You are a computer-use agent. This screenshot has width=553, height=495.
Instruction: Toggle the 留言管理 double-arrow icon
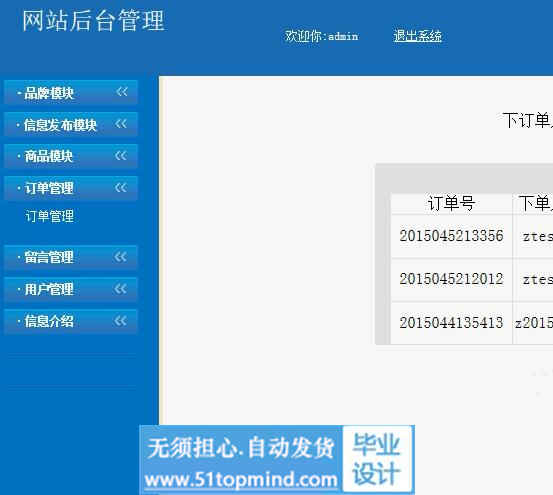point(121,257)
